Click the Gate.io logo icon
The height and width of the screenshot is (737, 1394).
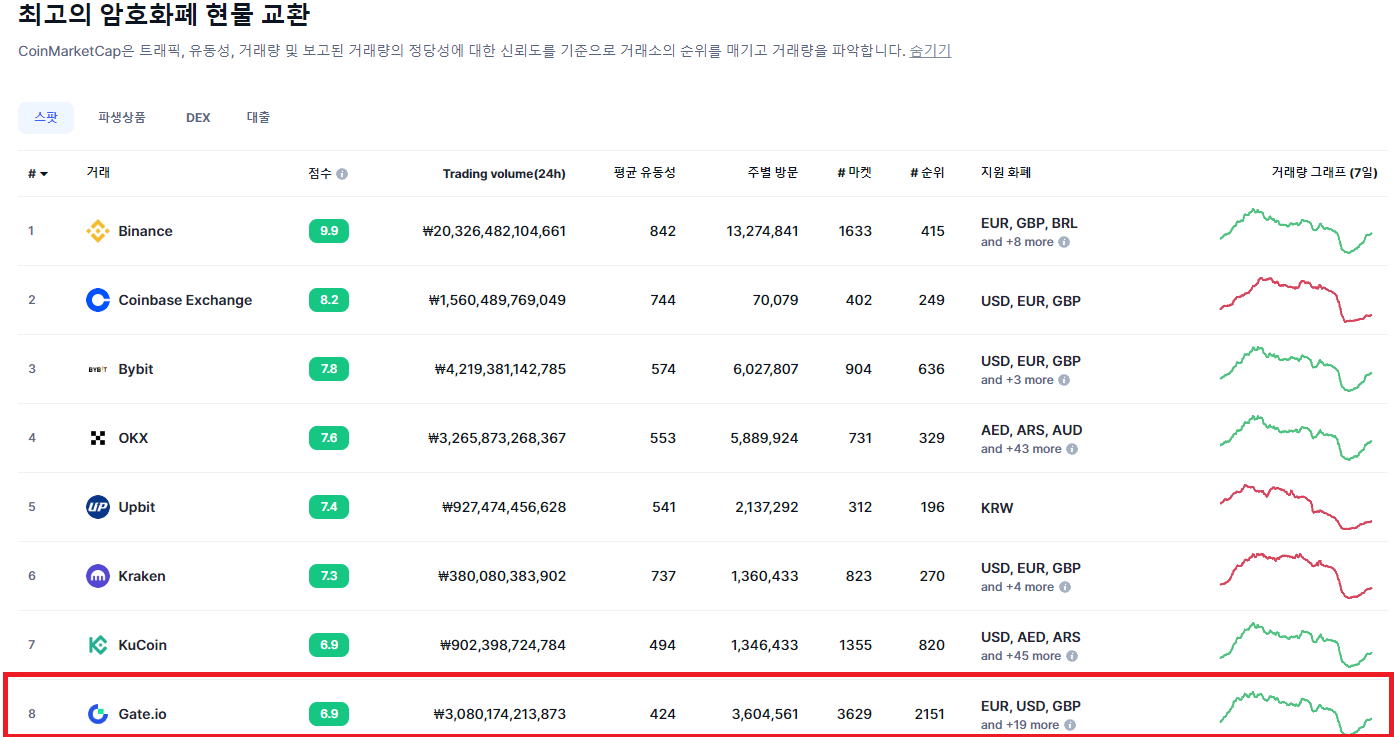[x=98, y=714]
